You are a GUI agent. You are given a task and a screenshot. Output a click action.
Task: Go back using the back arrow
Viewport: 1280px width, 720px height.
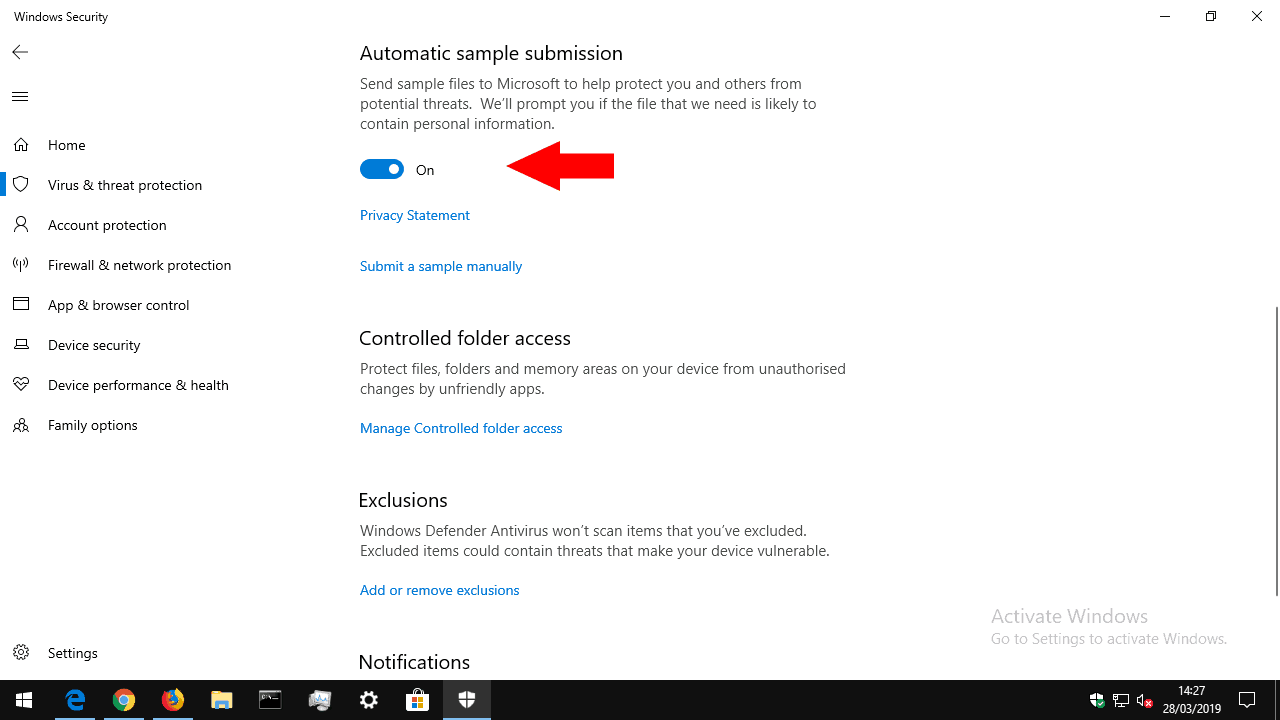(20, 52)
